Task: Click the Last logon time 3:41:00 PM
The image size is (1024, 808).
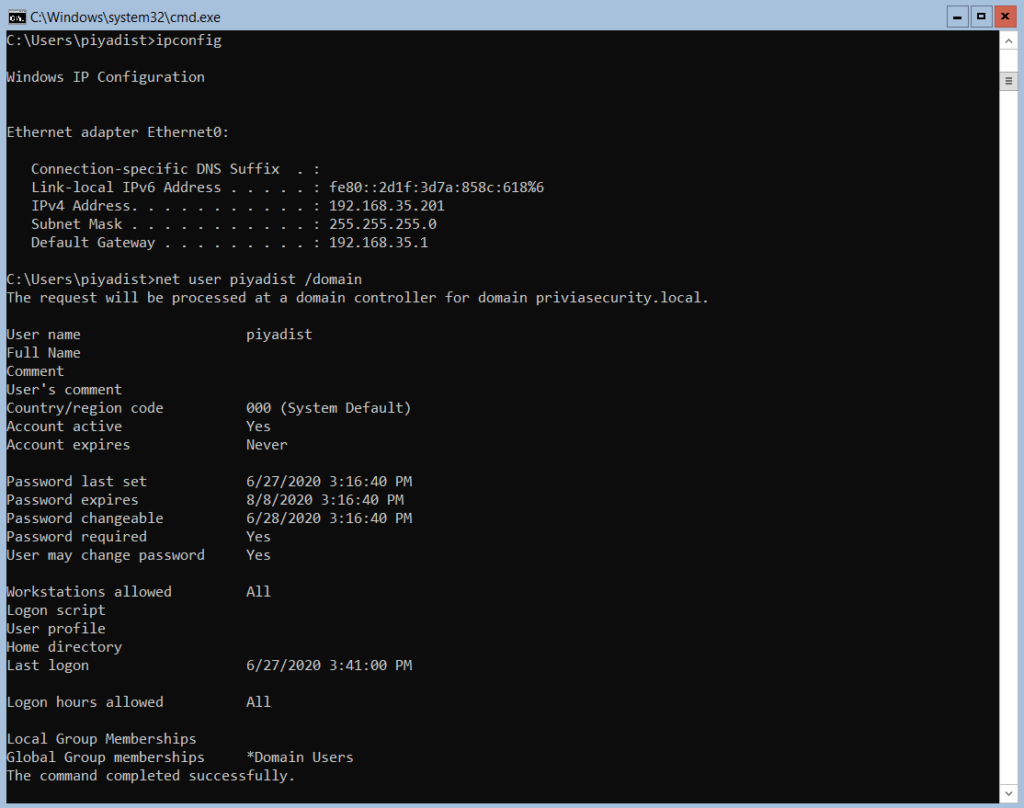Action: tap(370, 665)
